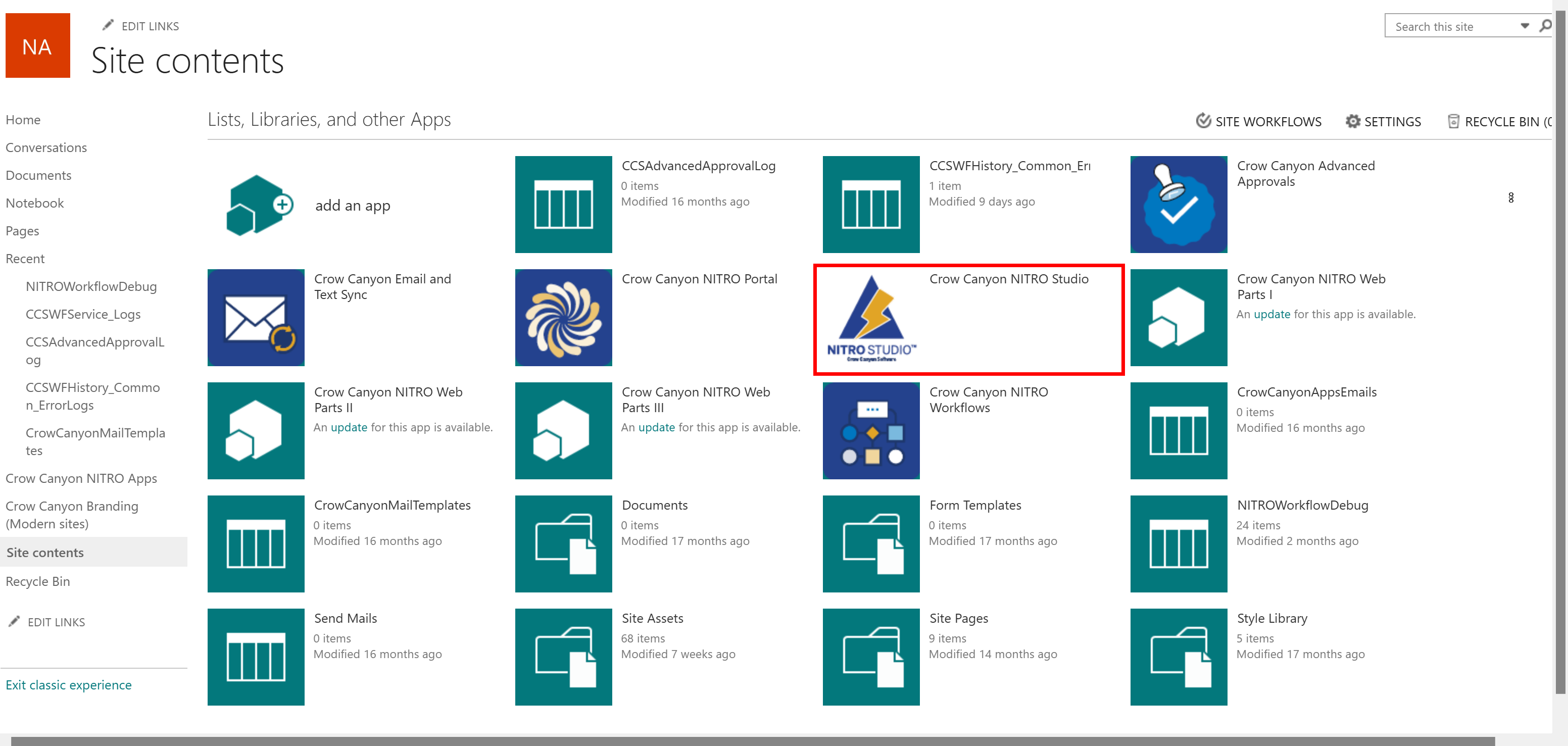Click the add an app text link
The width and height of the screenshot is (1568, 746).
(353, 206)
